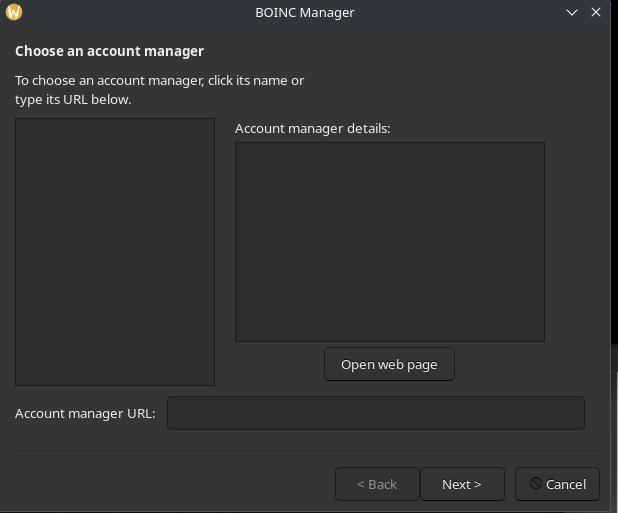
Task: Minimize the window using the chevron icon
Action: click(572, 12)
